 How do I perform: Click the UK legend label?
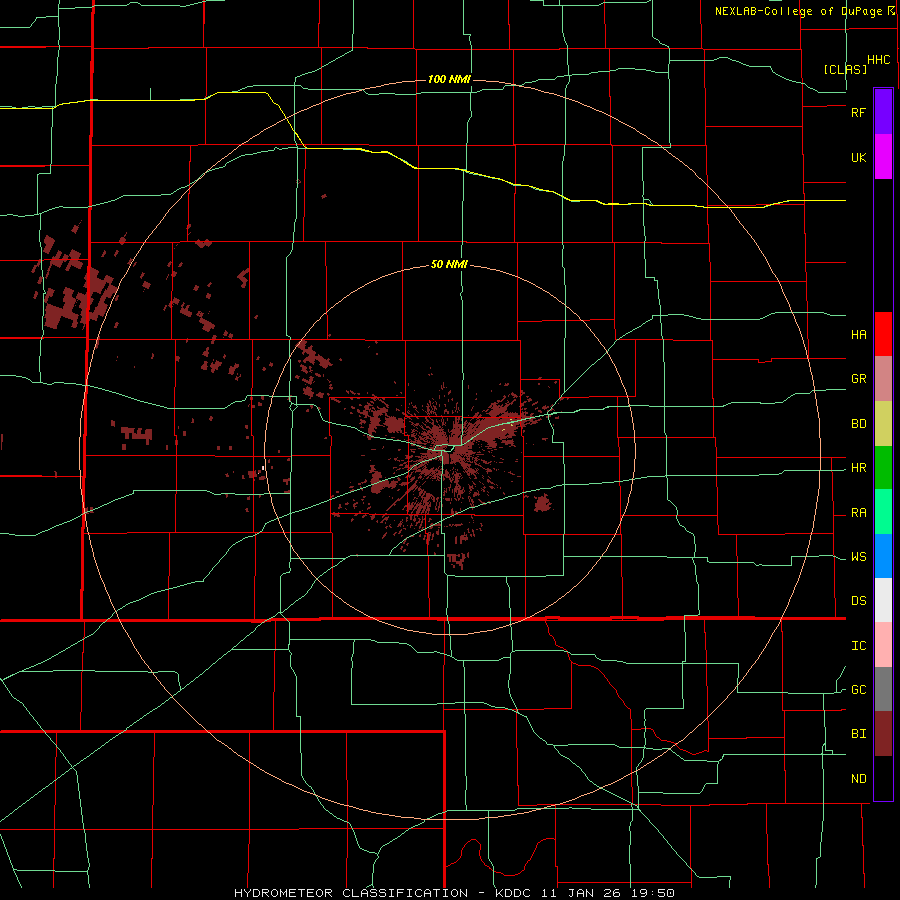(x=858, y=158)
